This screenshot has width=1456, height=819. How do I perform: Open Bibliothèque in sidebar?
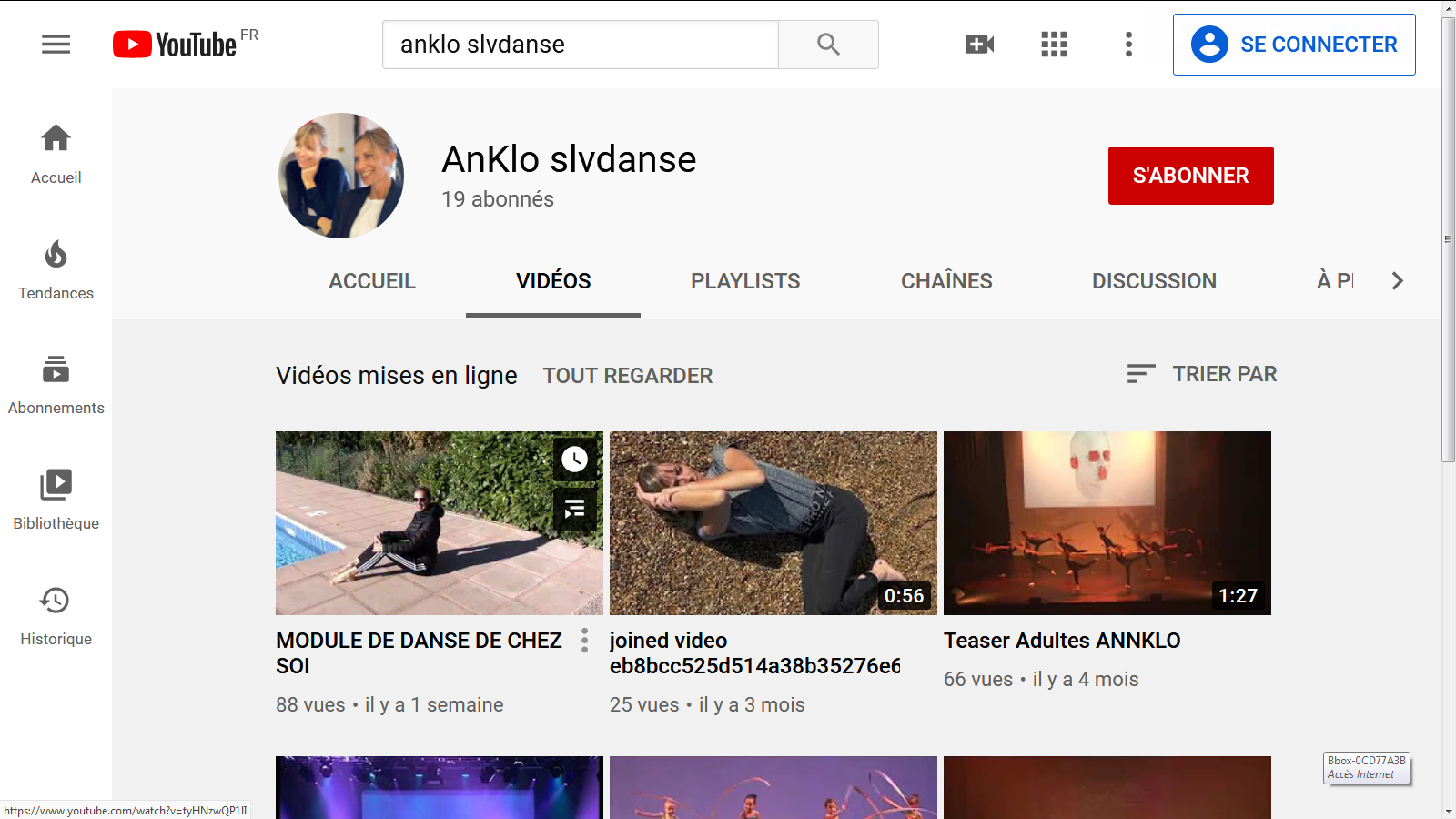(56, 500)
